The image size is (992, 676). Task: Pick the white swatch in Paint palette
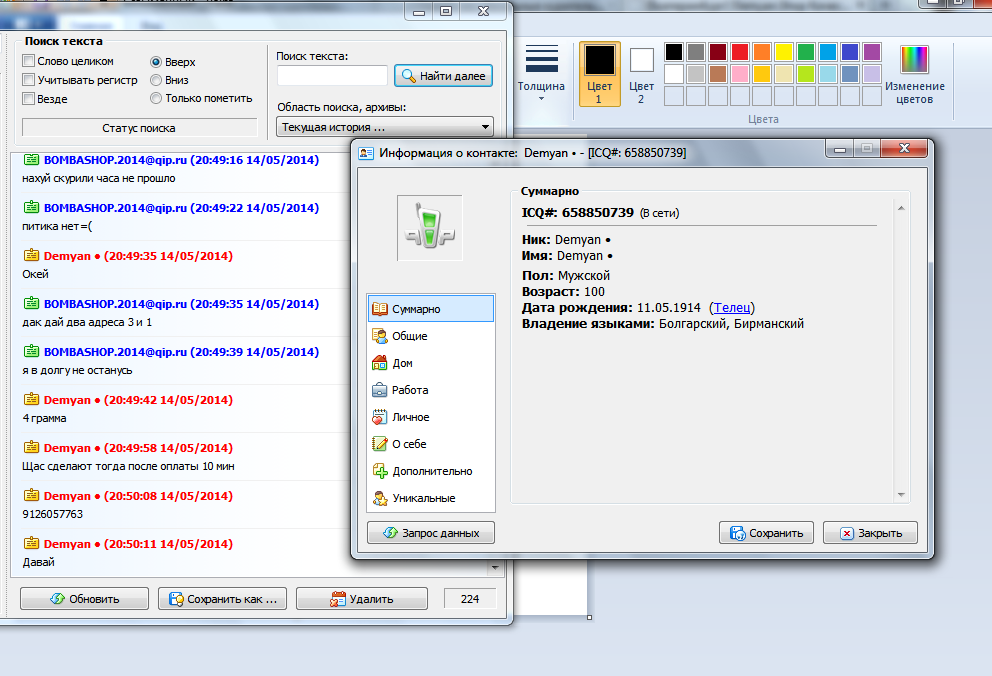click(x=674, y=74)
